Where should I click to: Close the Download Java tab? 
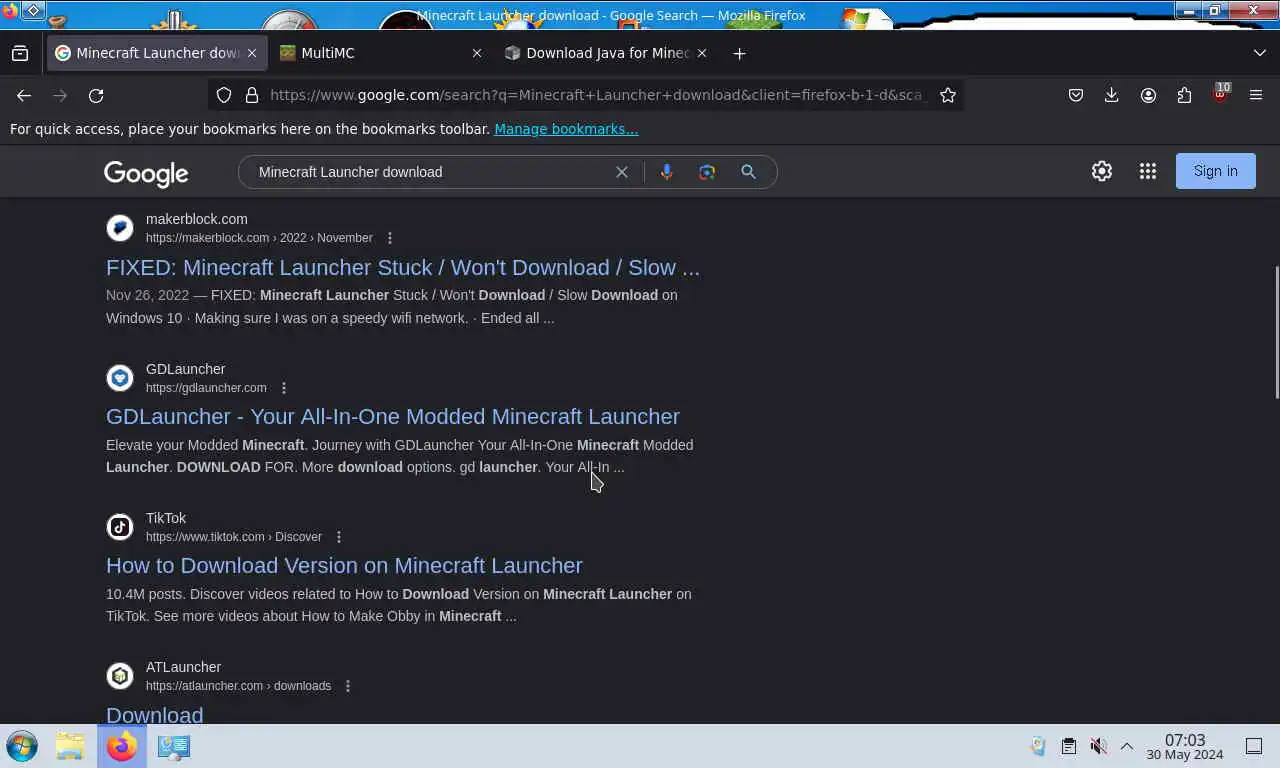(x=702, y=53)
